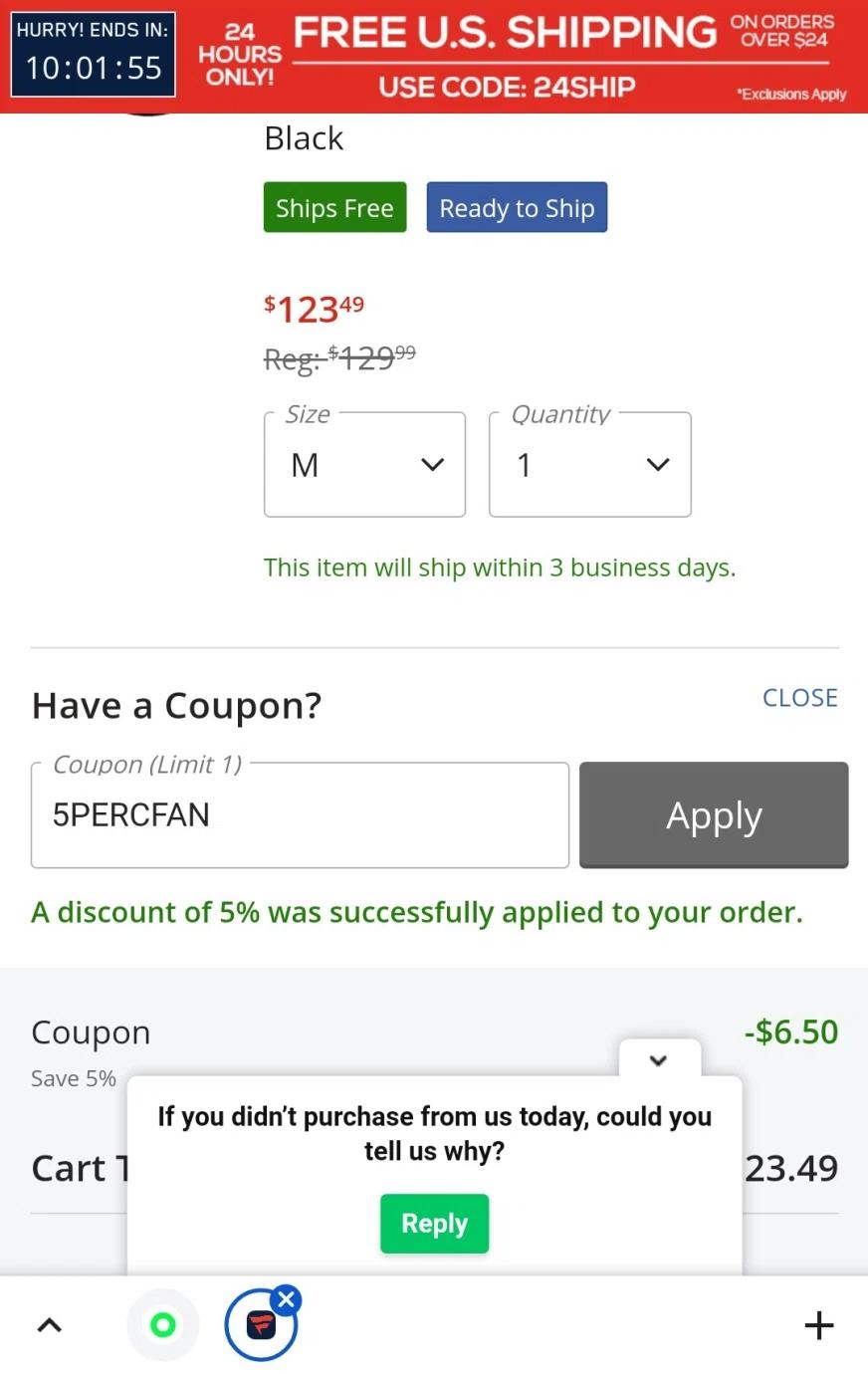Click the green Reply button
Viewport: 868px width, 1374px height.
434,1224
